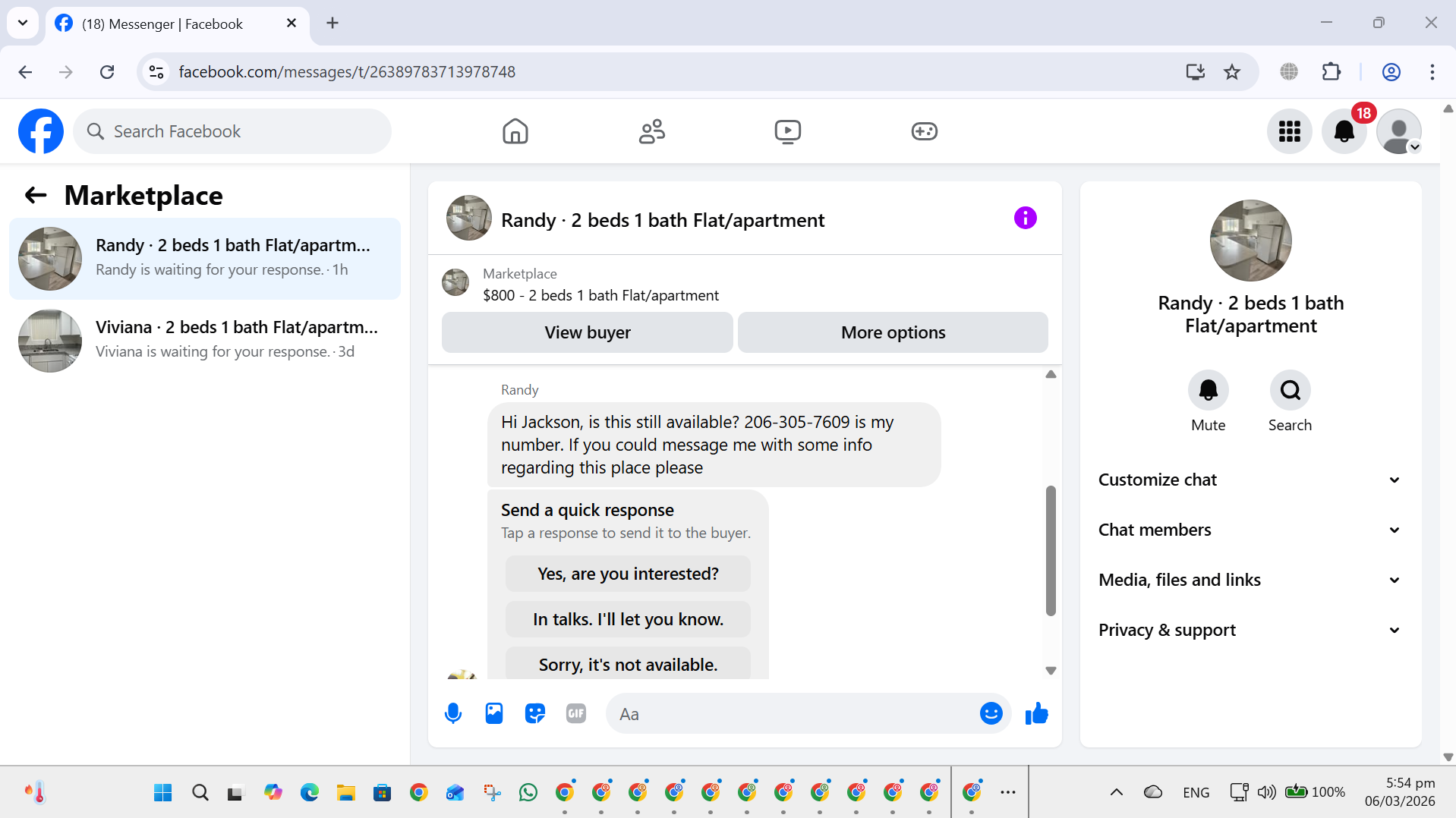Click the header title 'Randy · 2 beds 1 bath Flat/apartment'
The image size is (1456, 818).
click(663, 220)
